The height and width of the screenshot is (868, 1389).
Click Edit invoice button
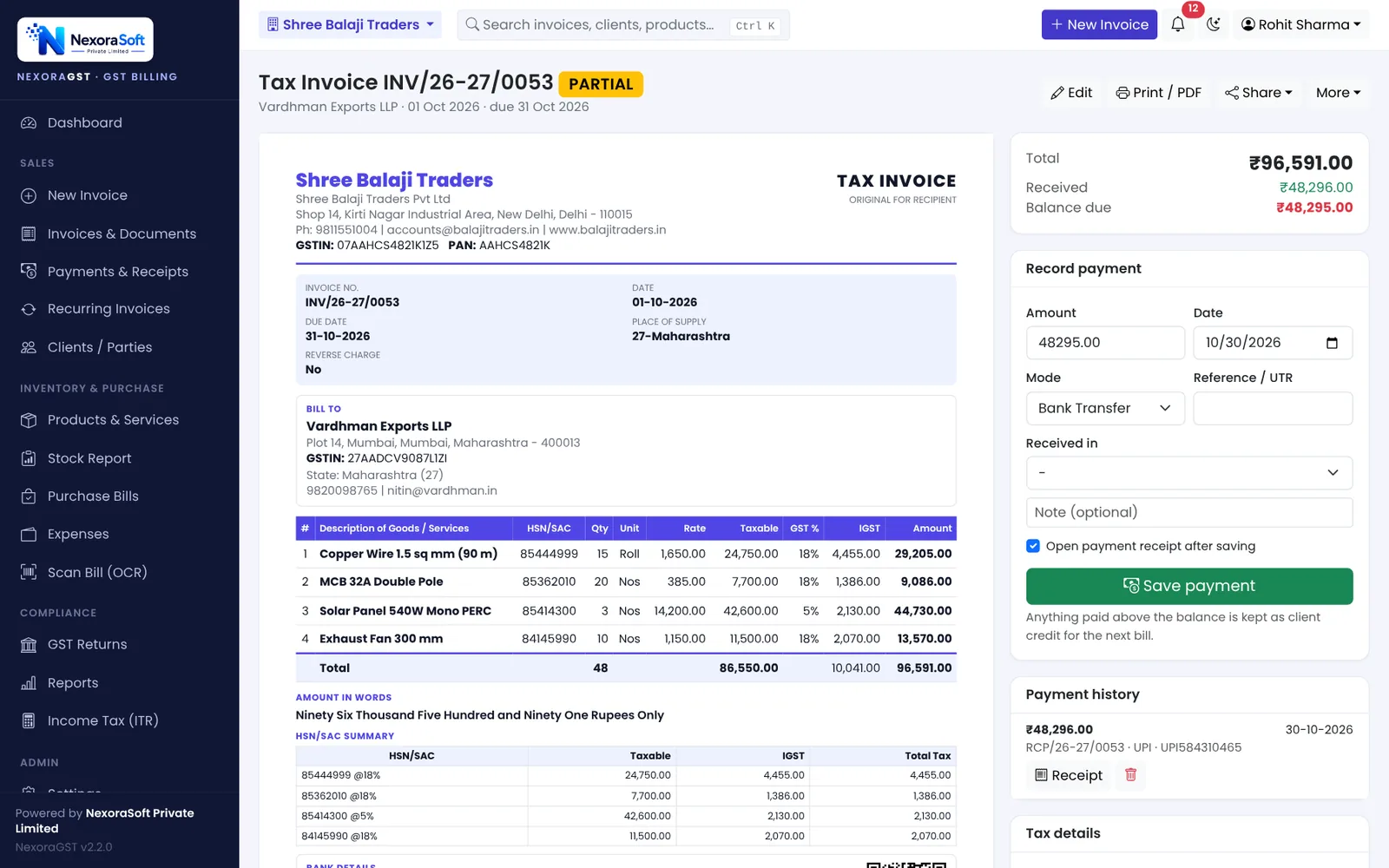click(1071, 93)
